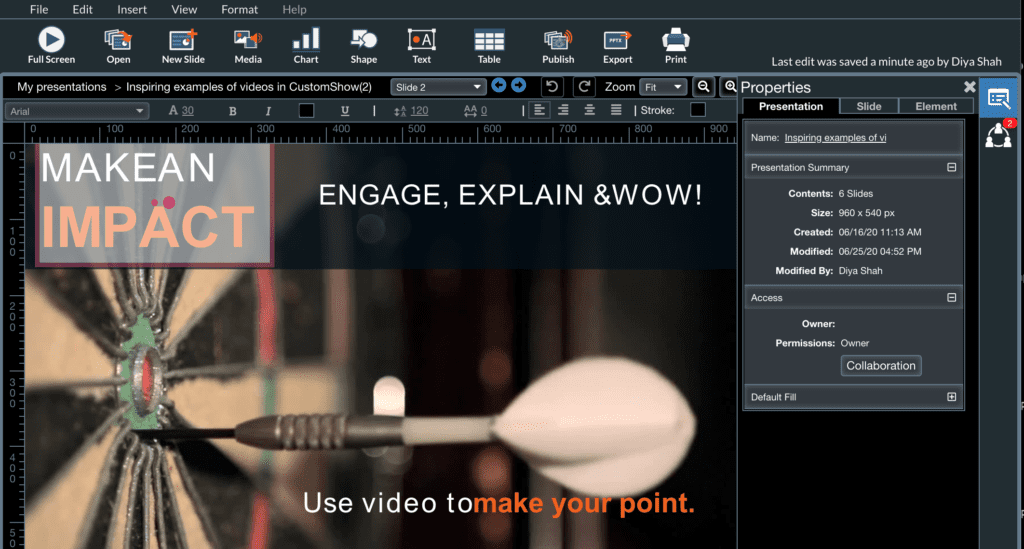Align text left
The height and width of the screenshot is (549, 1024).
(x=539, y=110)
